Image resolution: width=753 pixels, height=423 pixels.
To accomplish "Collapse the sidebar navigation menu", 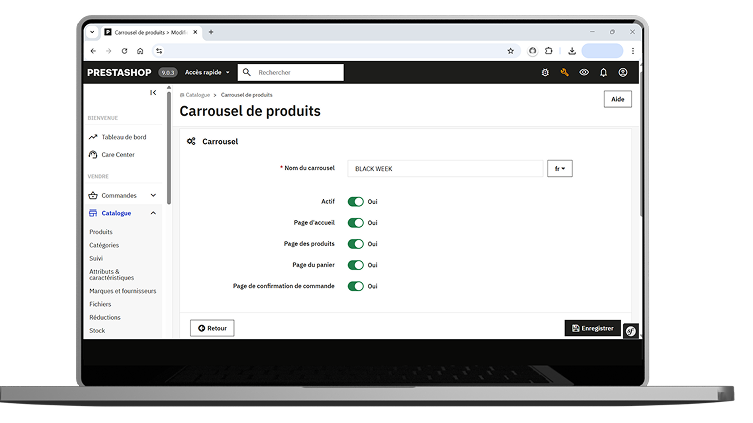I will 153,93.
